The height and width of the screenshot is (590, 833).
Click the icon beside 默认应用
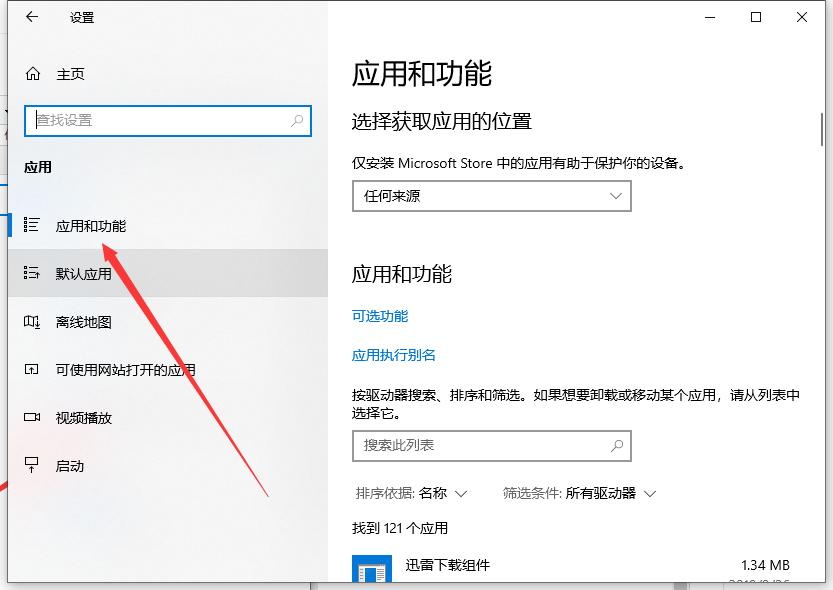(x=31, y=273)
